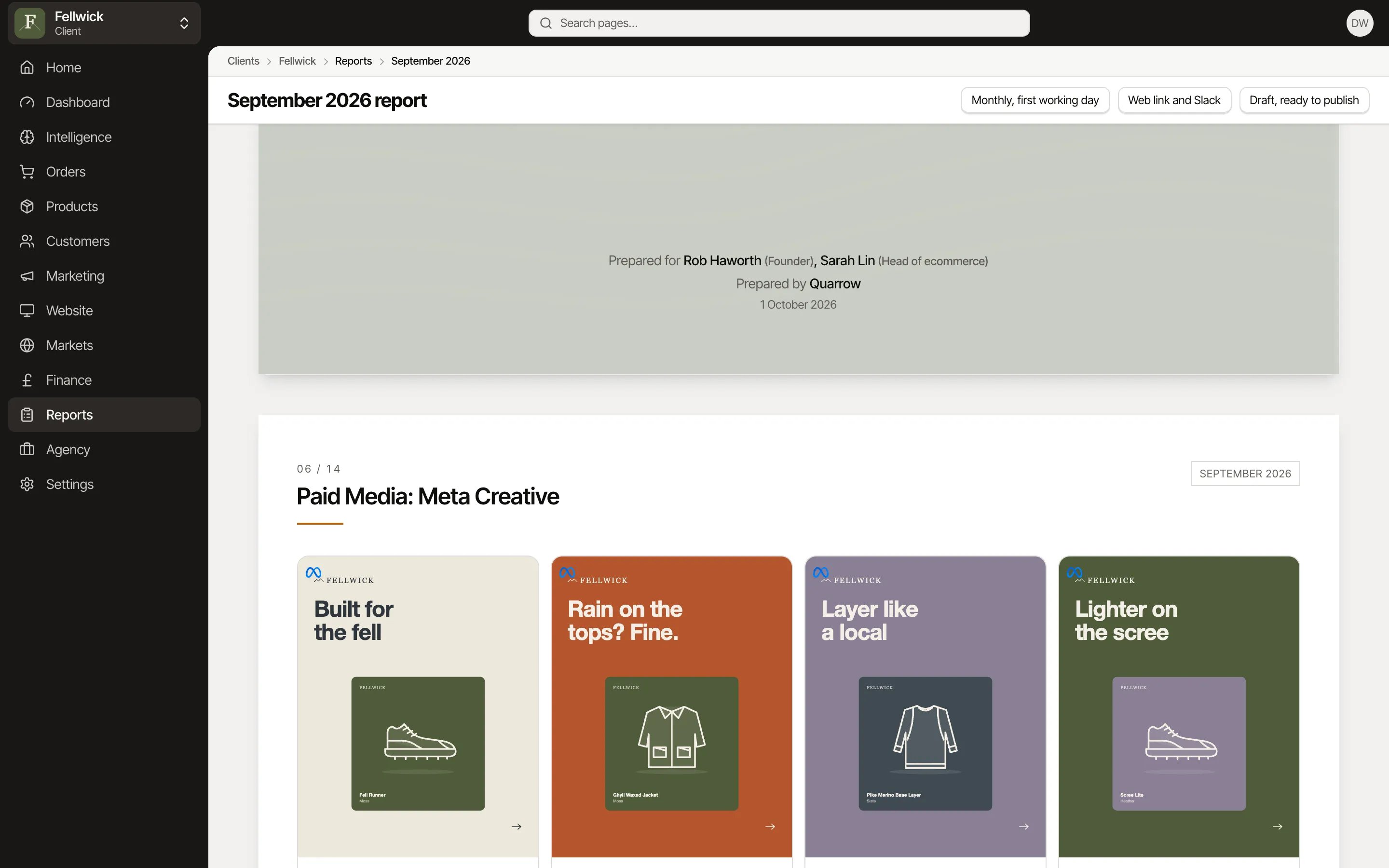
Task: Open the Web link and Slack option
Action: coord(1174,100)
